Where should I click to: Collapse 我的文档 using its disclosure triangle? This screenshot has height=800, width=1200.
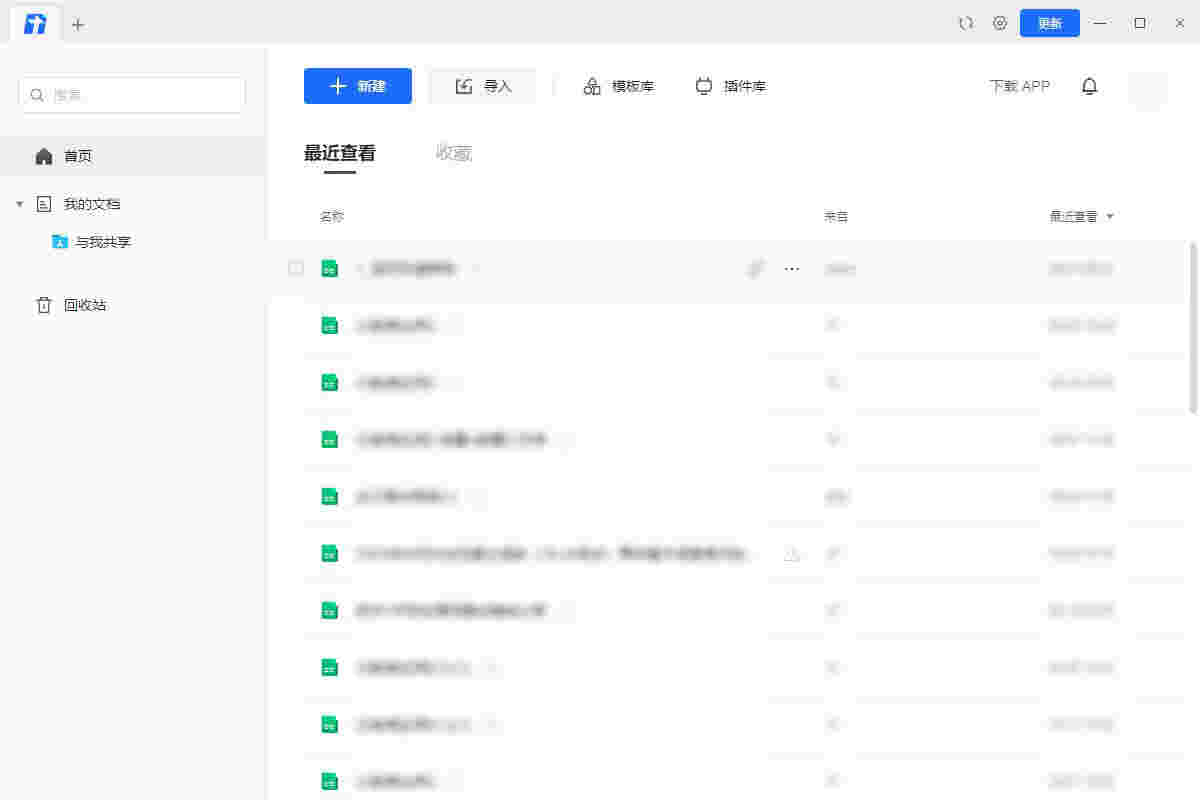[19, 203]
